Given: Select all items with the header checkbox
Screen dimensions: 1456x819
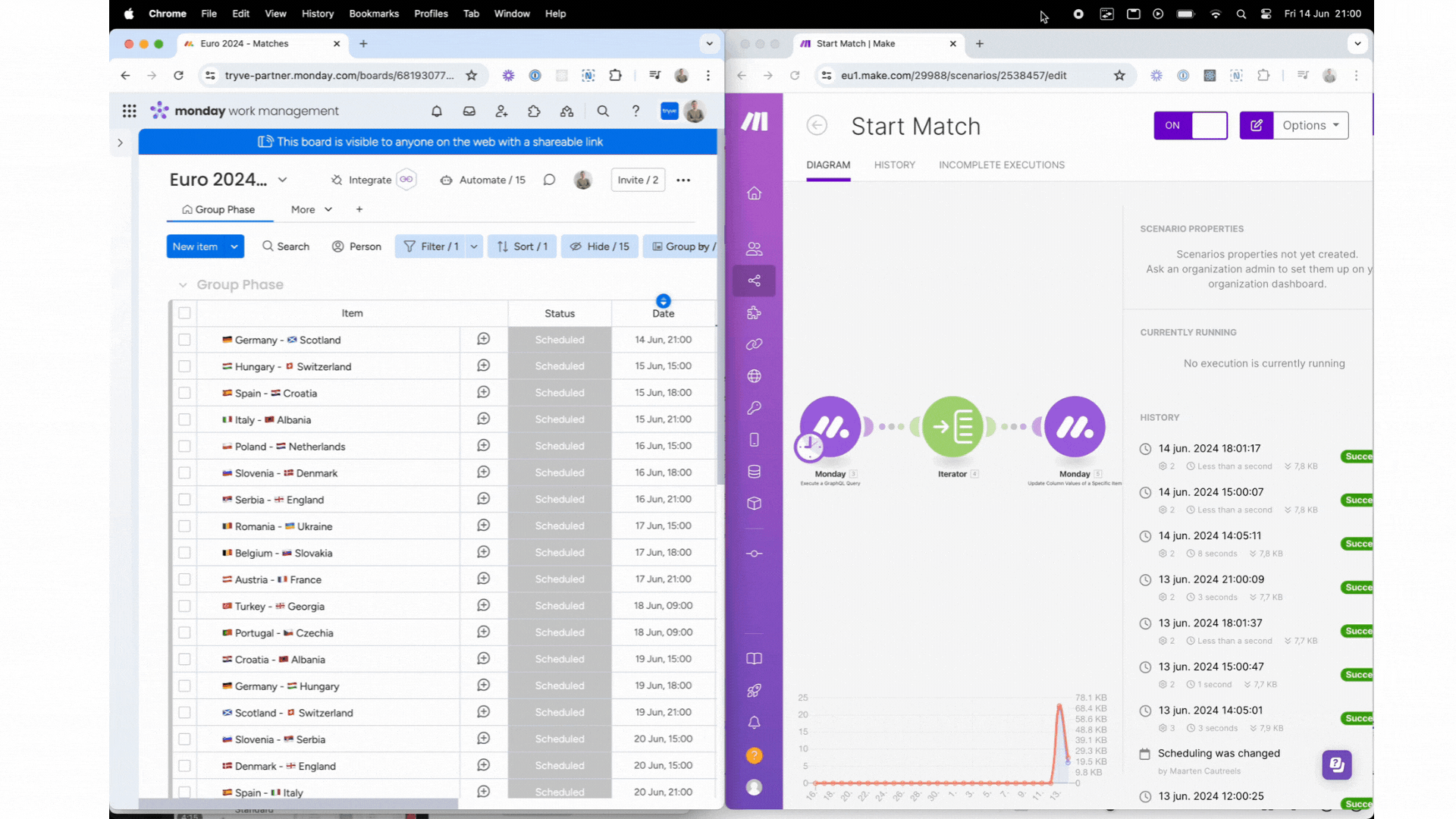Looking at the screenshot, I should [x=184, y=313].
